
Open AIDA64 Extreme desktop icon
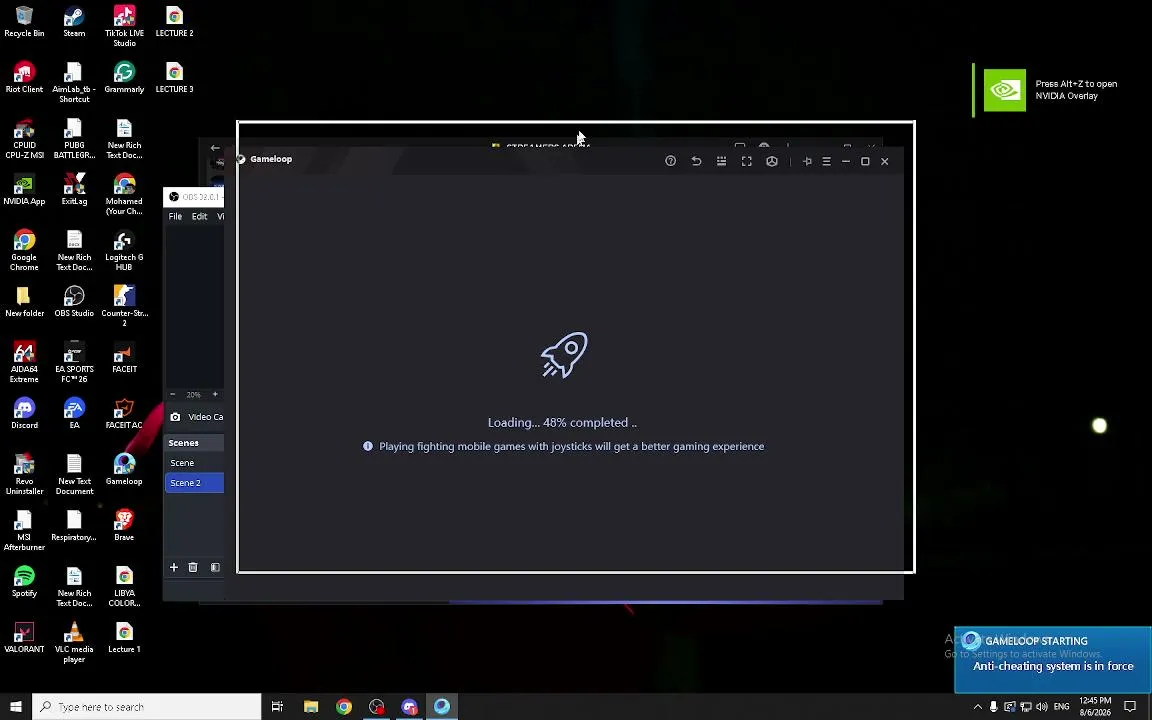tap(24, 363)
